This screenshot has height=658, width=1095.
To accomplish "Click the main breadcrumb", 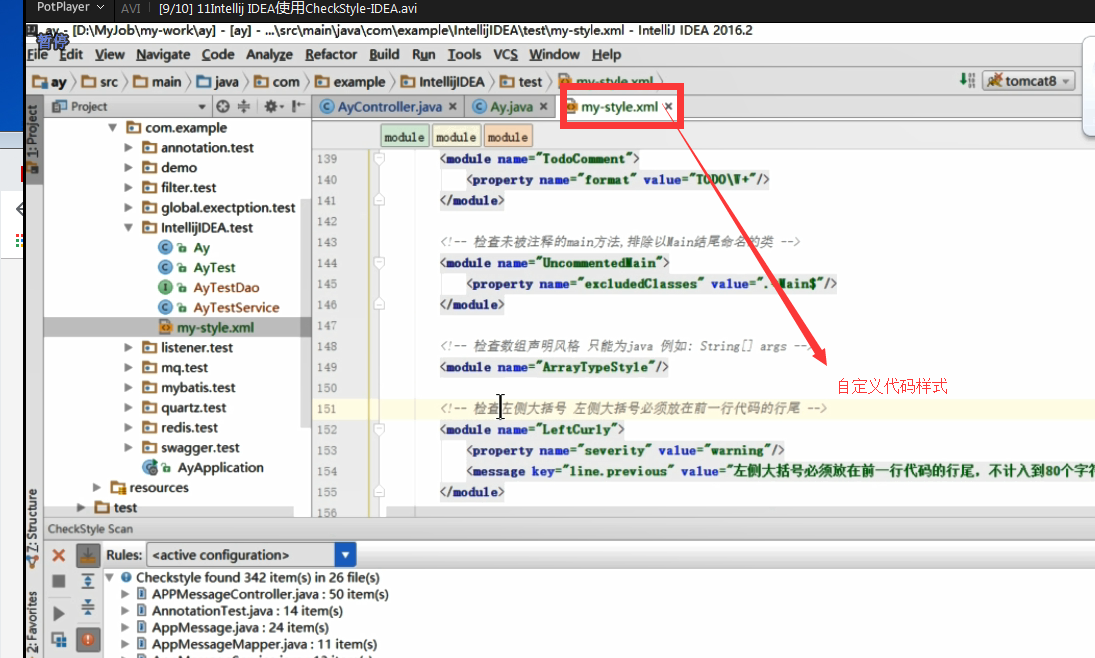I will coord(158,82).
